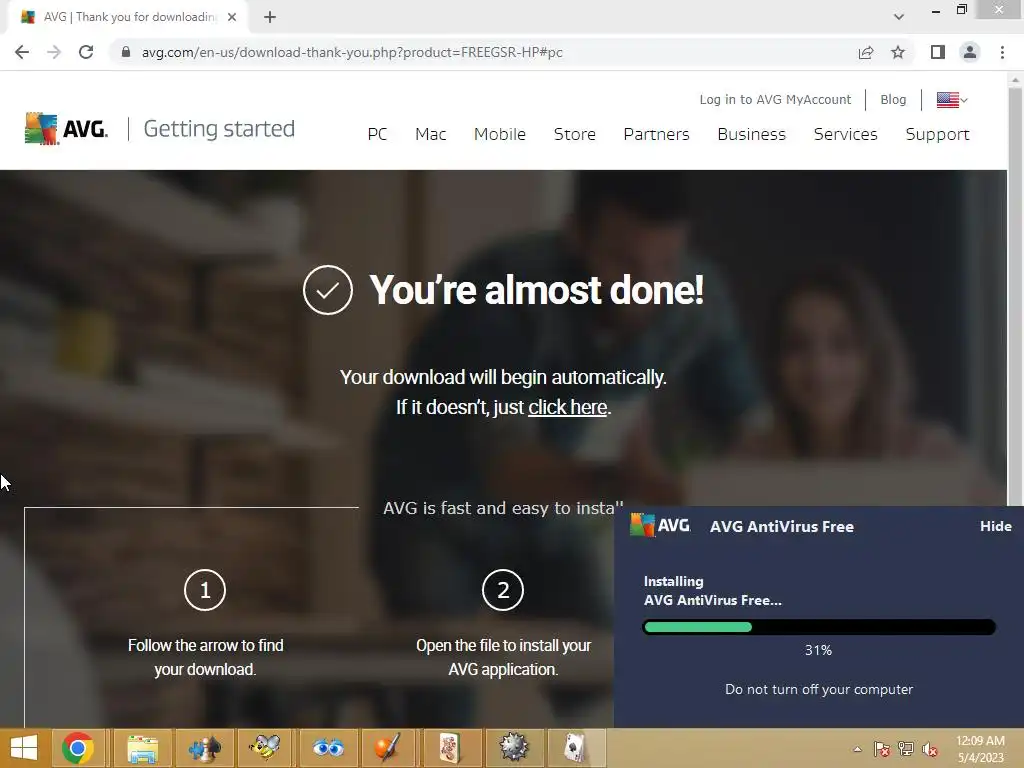
Task: Open the Windows Start button
Action: coord(24,748)
